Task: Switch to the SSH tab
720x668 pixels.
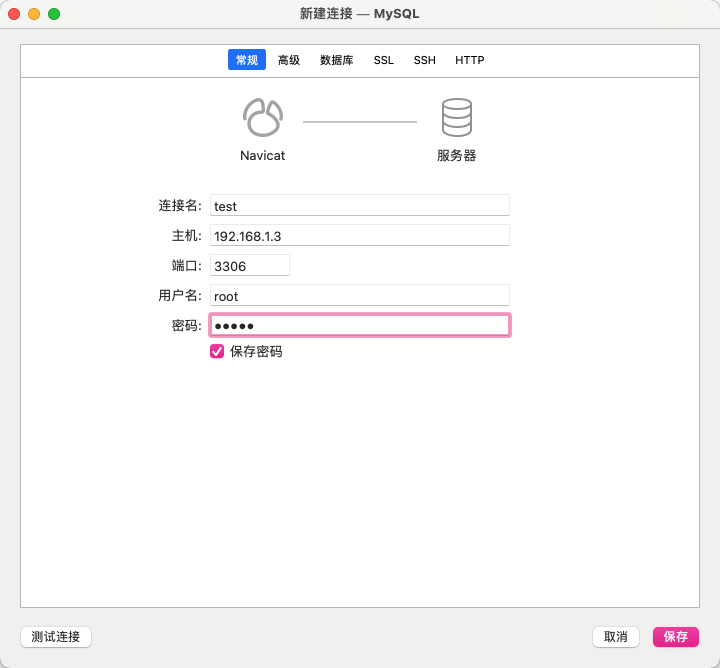Action: tap(424, 60)
